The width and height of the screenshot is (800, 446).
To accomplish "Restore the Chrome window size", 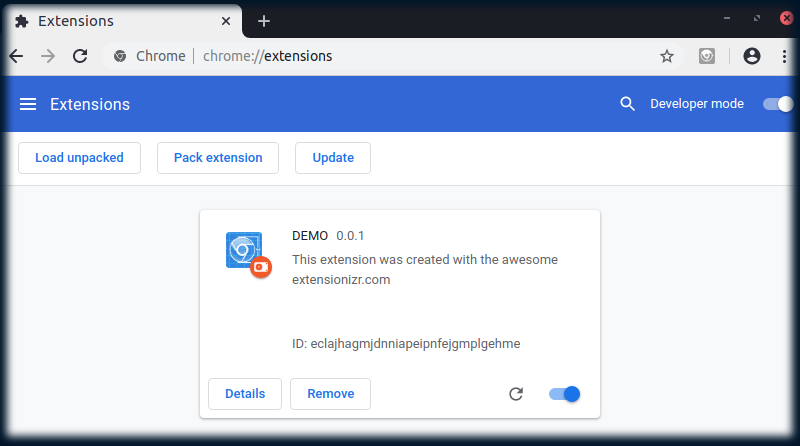I will click(x=757, y=18).
